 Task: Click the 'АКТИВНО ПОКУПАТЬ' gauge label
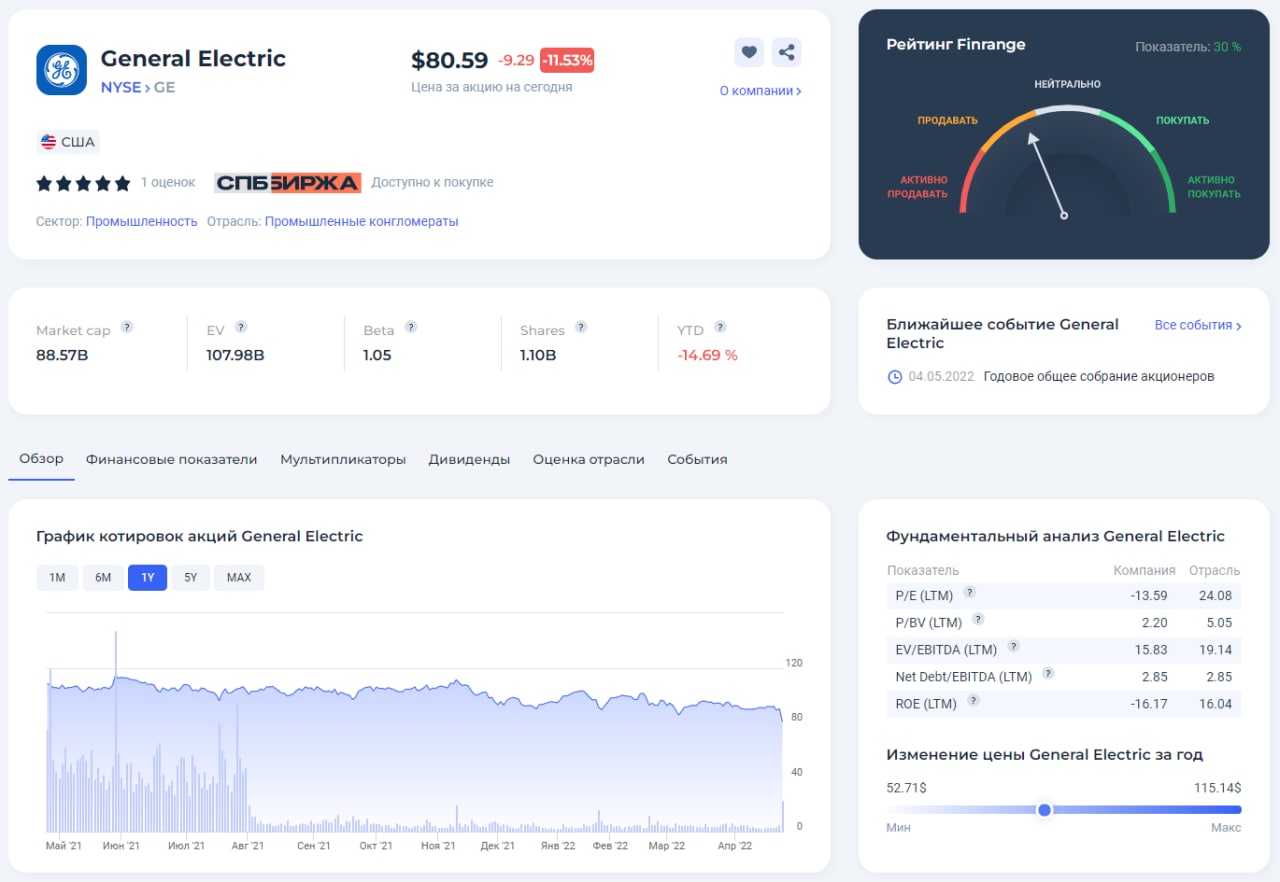[1214, 187]
